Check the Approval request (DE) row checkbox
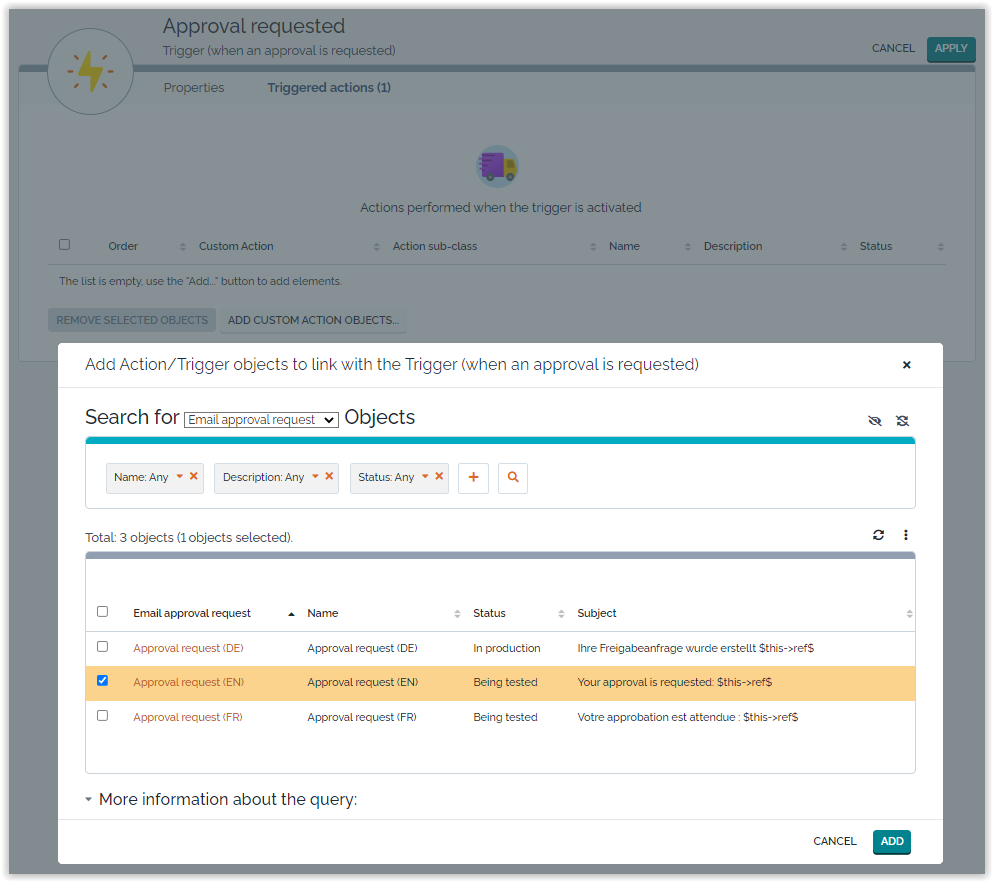 [102, 647]
